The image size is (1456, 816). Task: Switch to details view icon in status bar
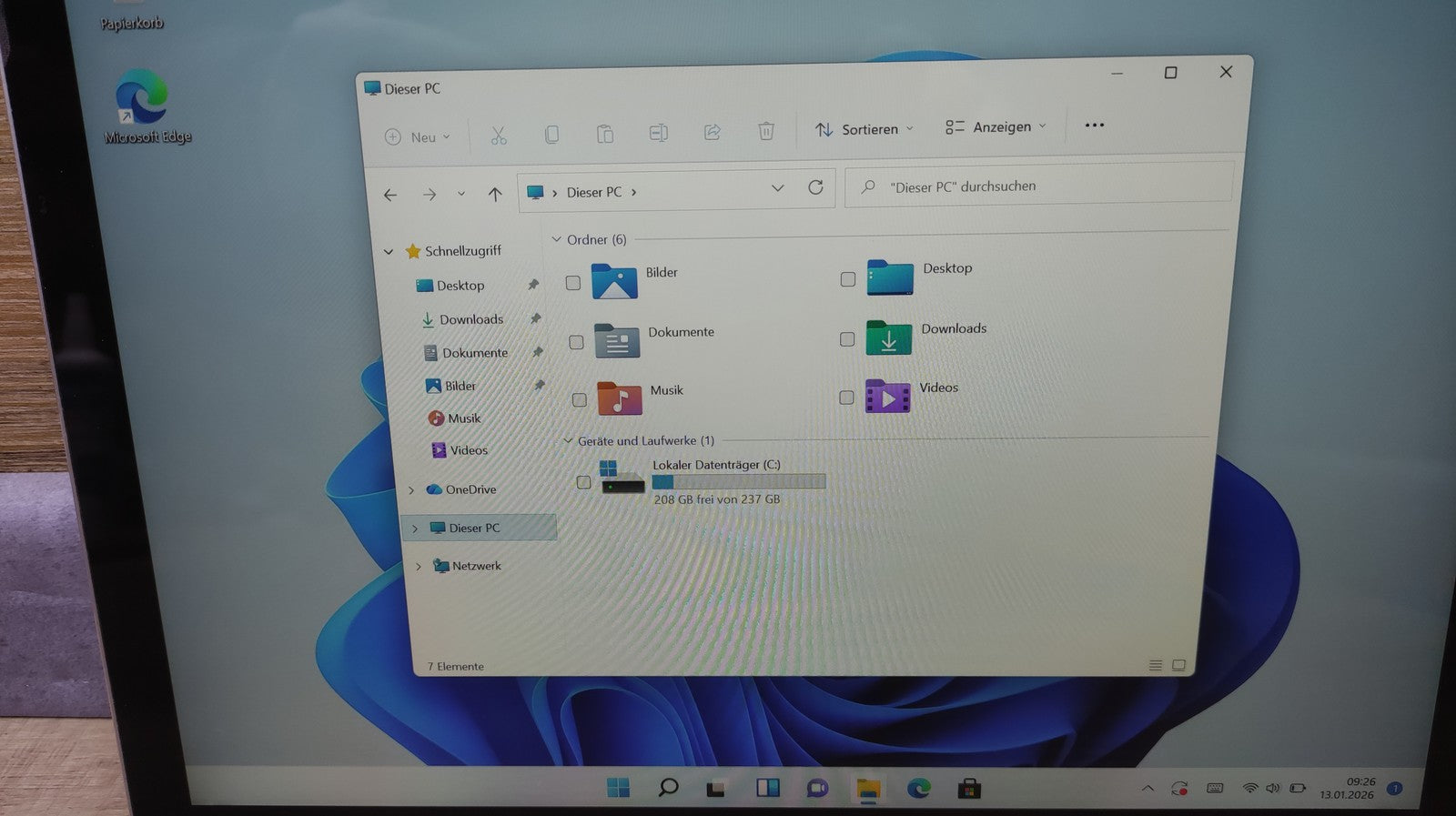(x=1156, y=666)
